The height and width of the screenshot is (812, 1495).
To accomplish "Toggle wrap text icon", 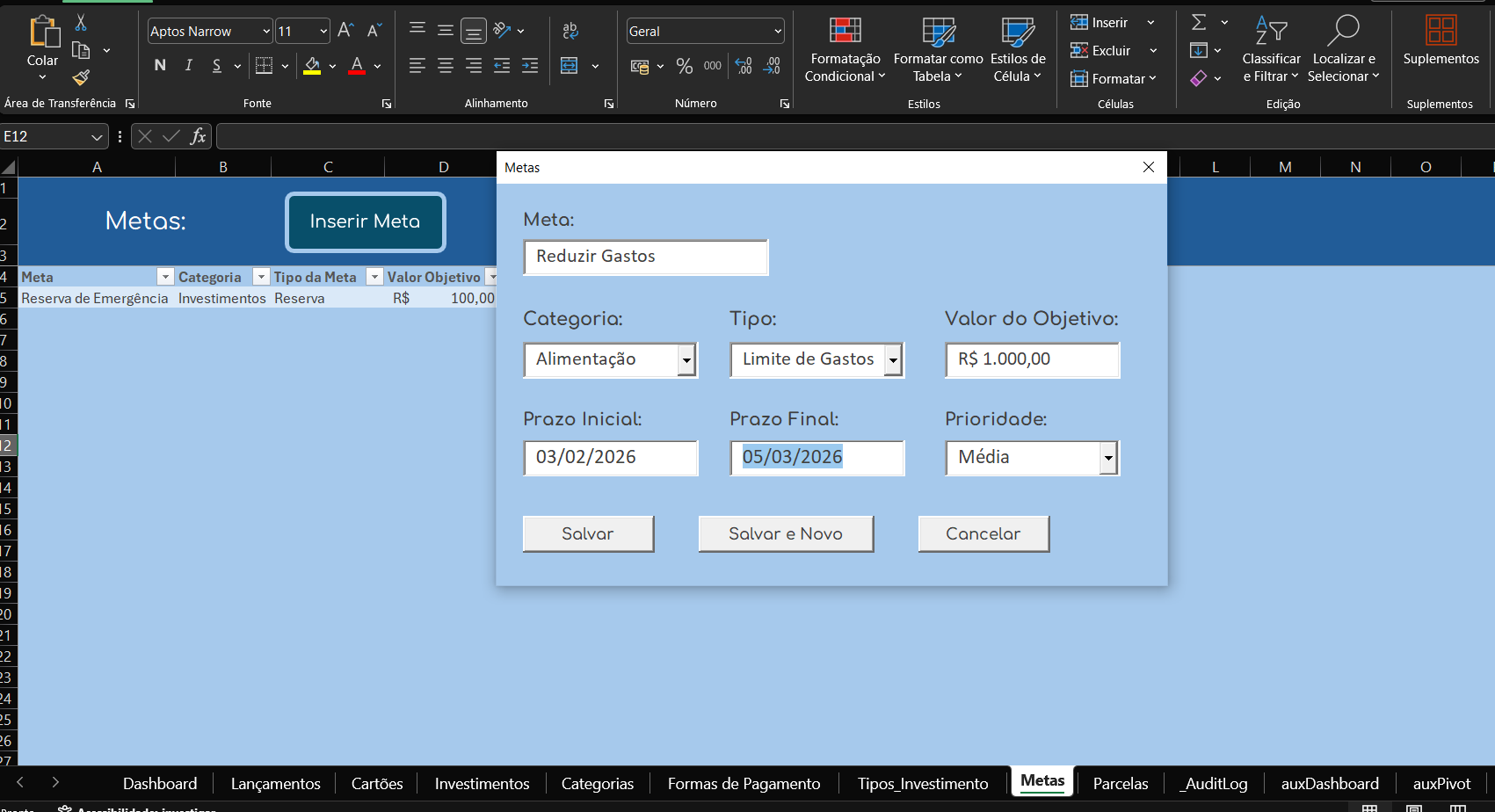I will coord(570,30).
